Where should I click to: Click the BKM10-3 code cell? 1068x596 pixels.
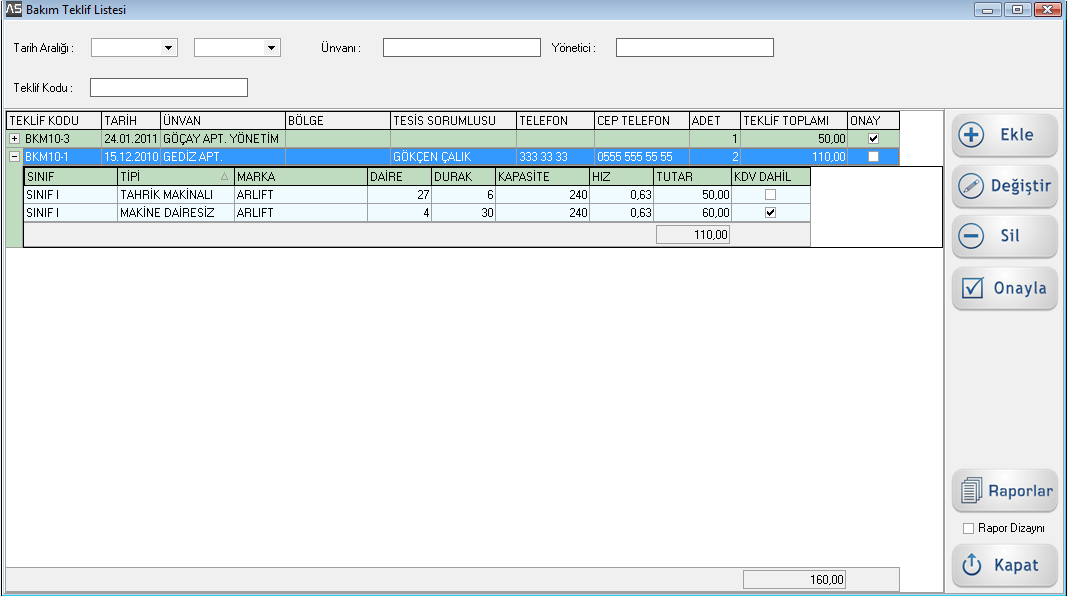click(x=62, y=138)
